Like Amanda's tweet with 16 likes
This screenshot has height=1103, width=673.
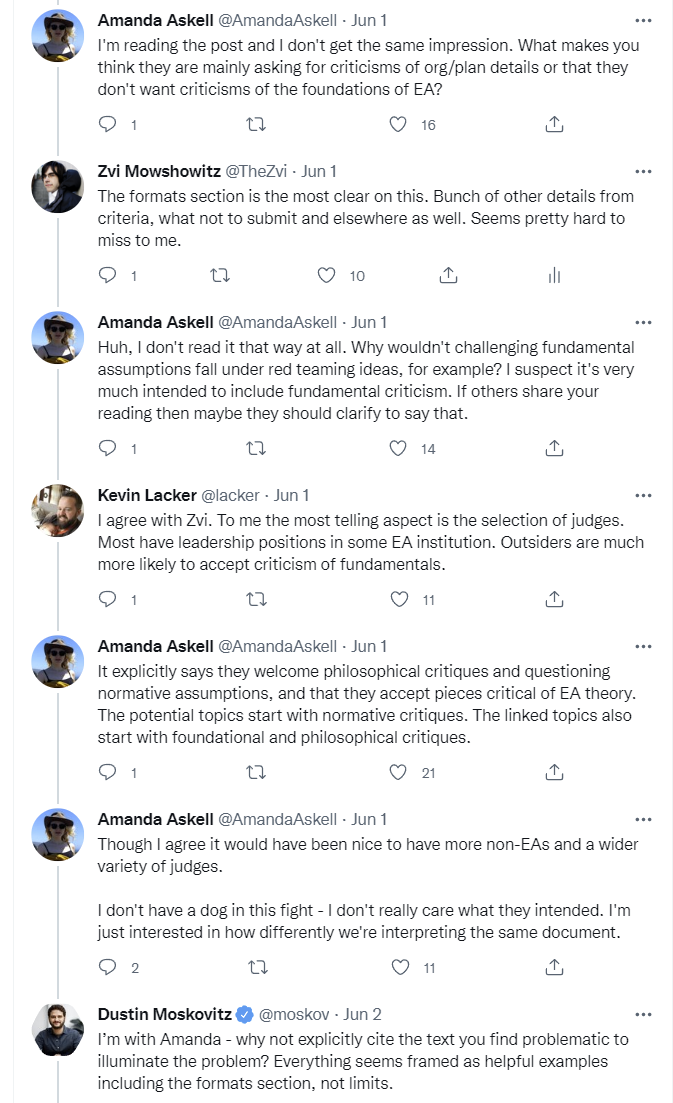pyautogui.click(x=398, y=125)
